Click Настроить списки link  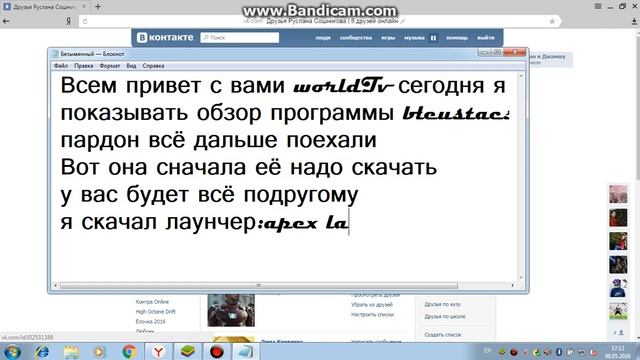coord(372,315)
